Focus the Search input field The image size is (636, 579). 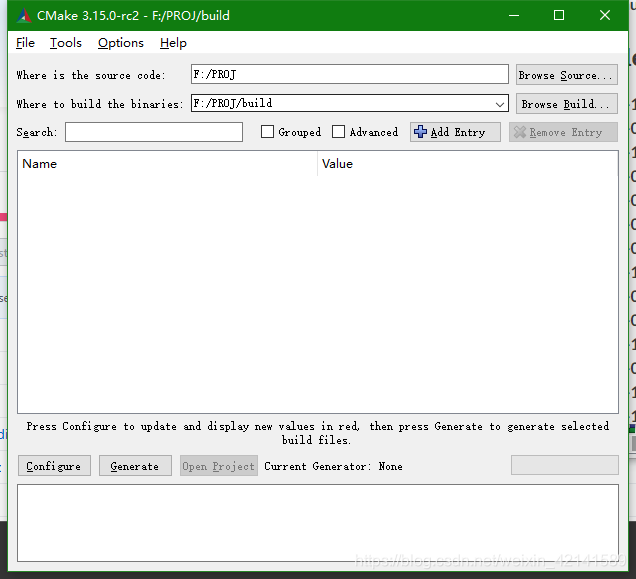[x=154, y=132]
